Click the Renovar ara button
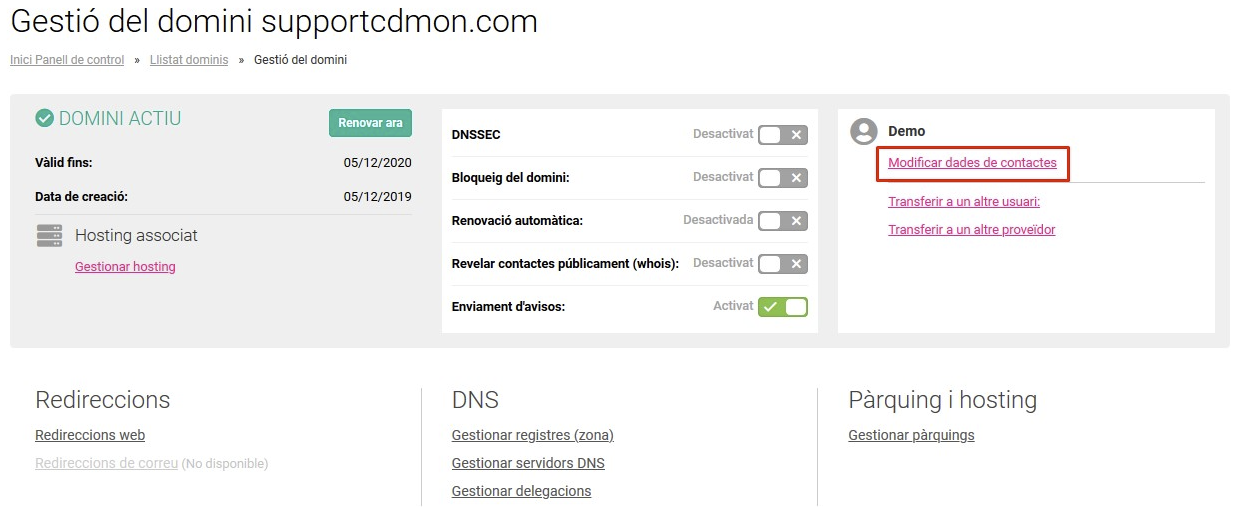The width and height of the screenshot is (1243, 507). coord(370,123)
